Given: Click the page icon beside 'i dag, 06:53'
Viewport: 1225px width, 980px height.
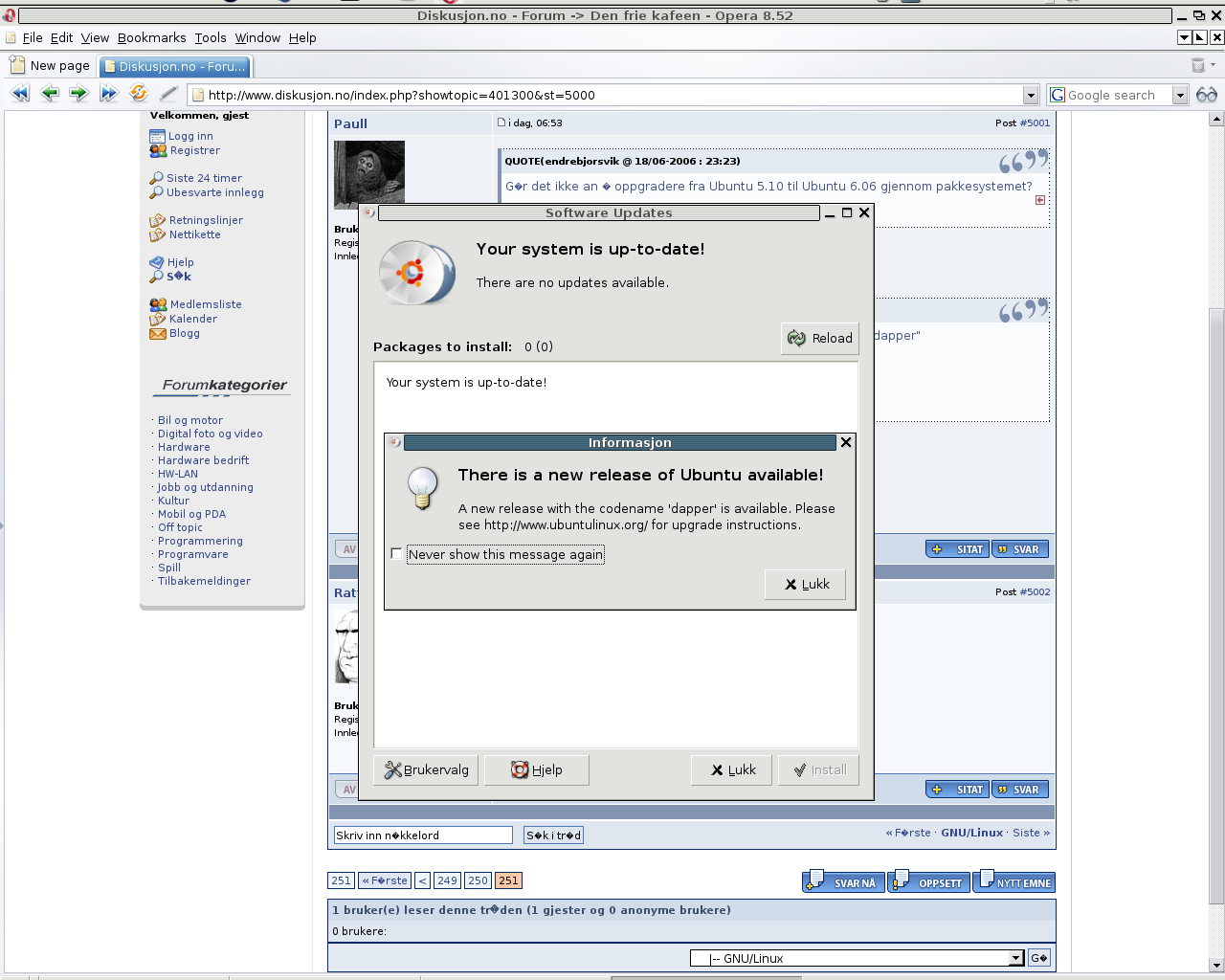Looking at the screenshot, I should coord(501,122).
